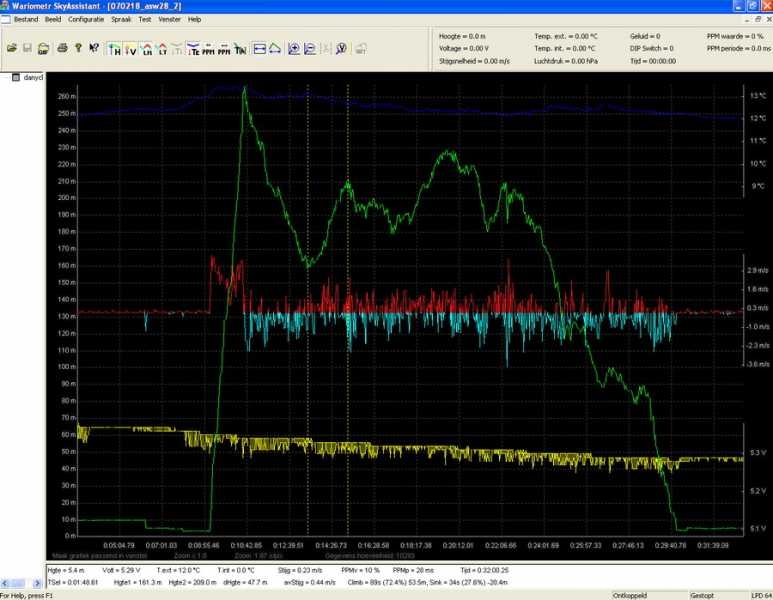The height and width of the screenshot is (600, 773).
Task: Open a log file with the folder icon
Action: (x=12, y=48)
